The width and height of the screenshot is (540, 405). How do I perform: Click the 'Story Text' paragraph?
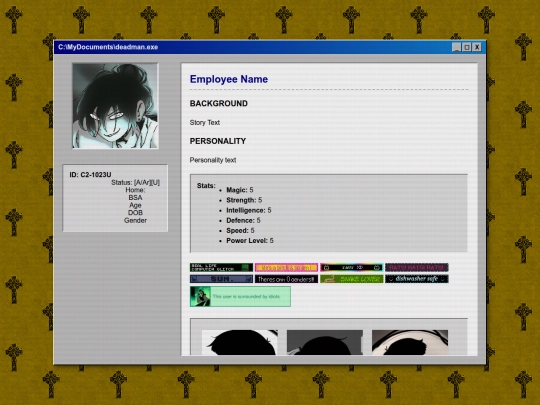(x=205, y=123)
